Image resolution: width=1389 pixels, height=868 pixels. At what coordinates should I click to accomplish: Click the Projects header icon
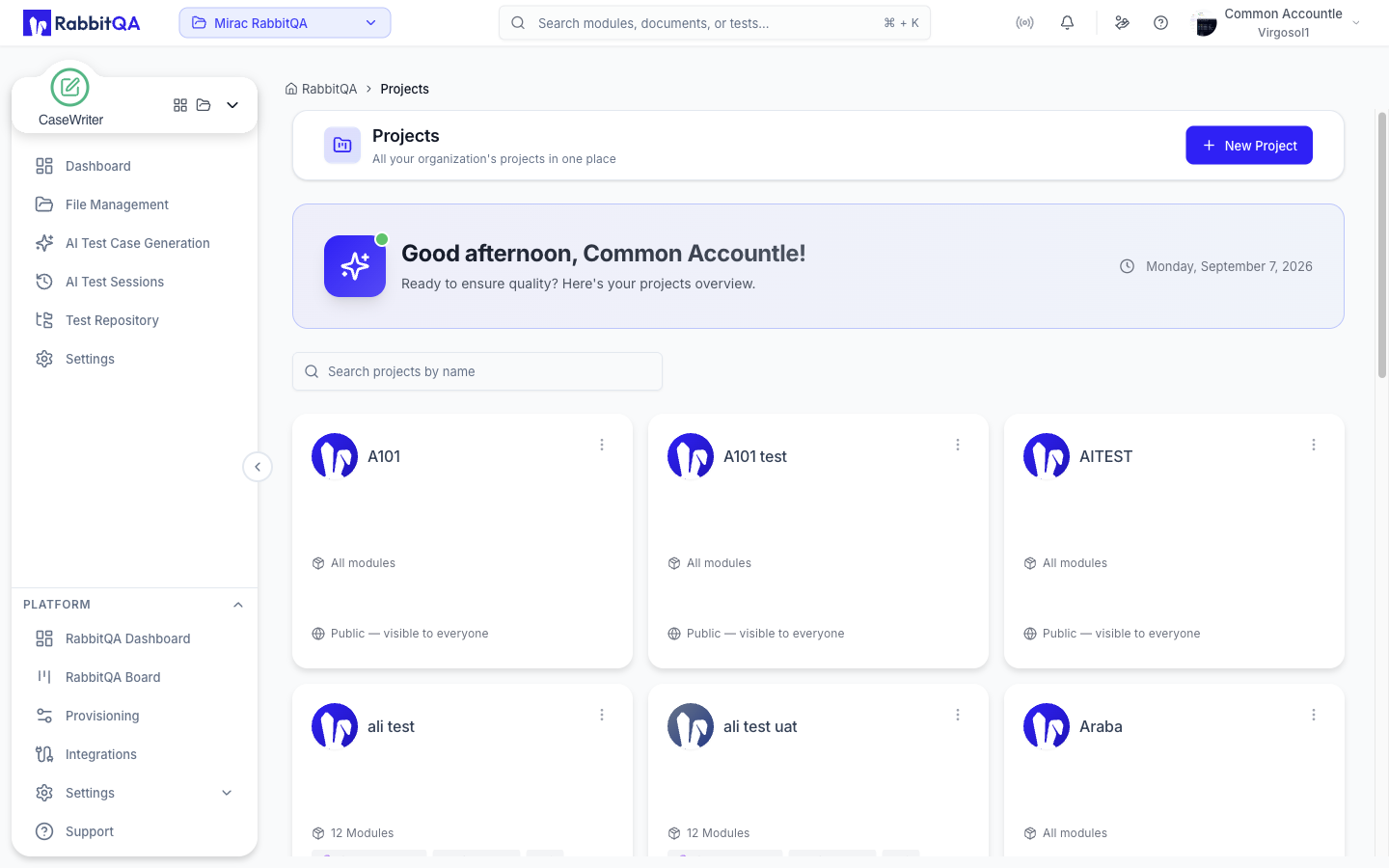pos(342,146)
